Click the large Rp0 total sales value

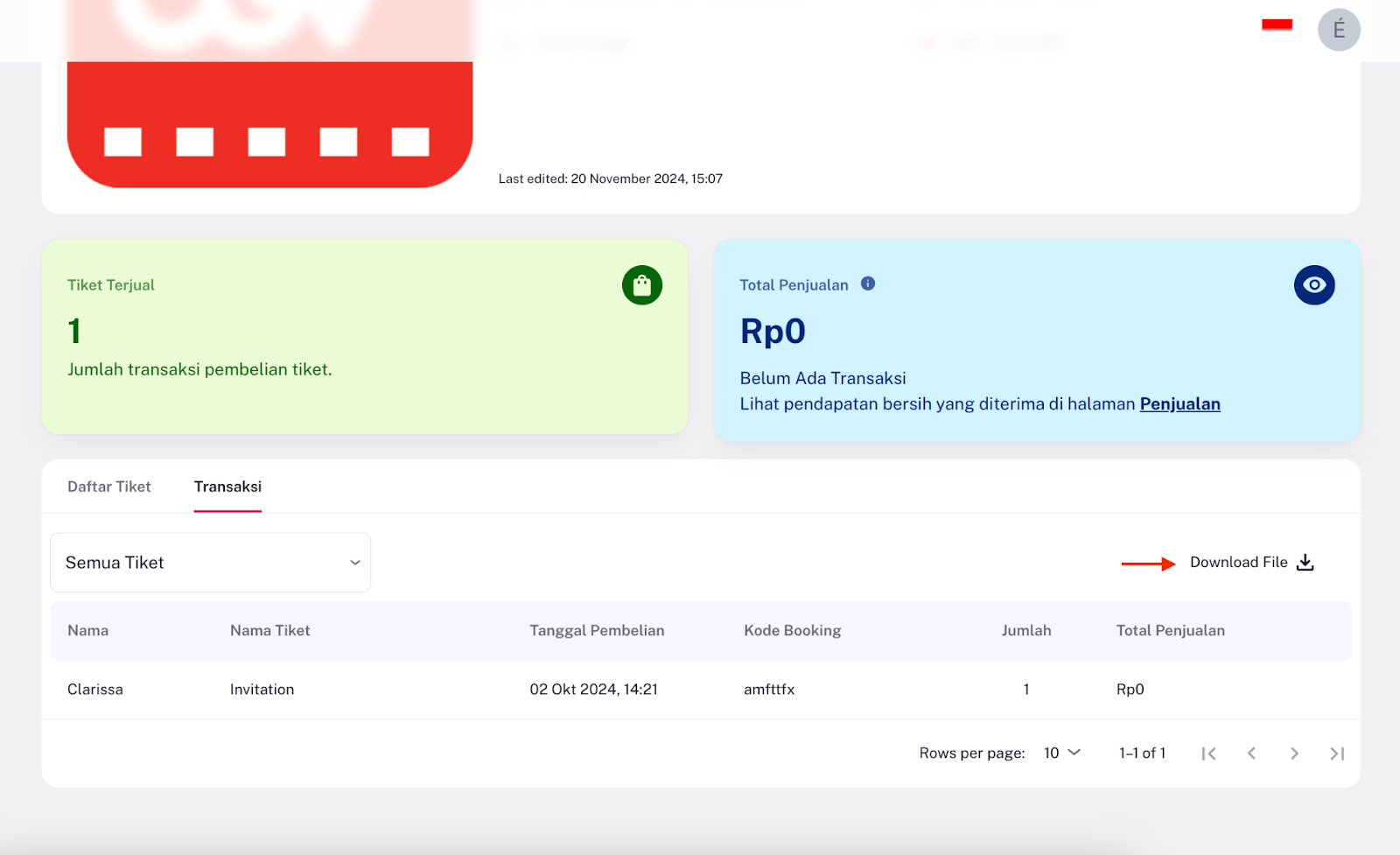coord(773,332)
